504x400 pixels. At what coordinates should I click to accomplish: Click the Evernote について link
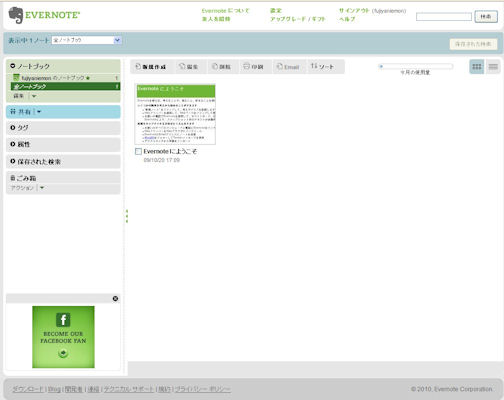(x=225, y=11)
